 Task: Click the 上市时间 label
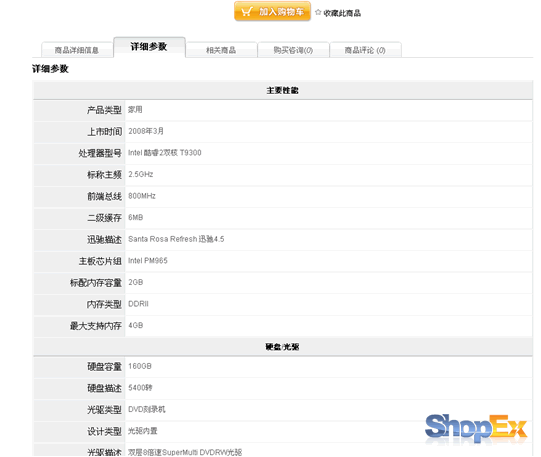tap(105, 132)
